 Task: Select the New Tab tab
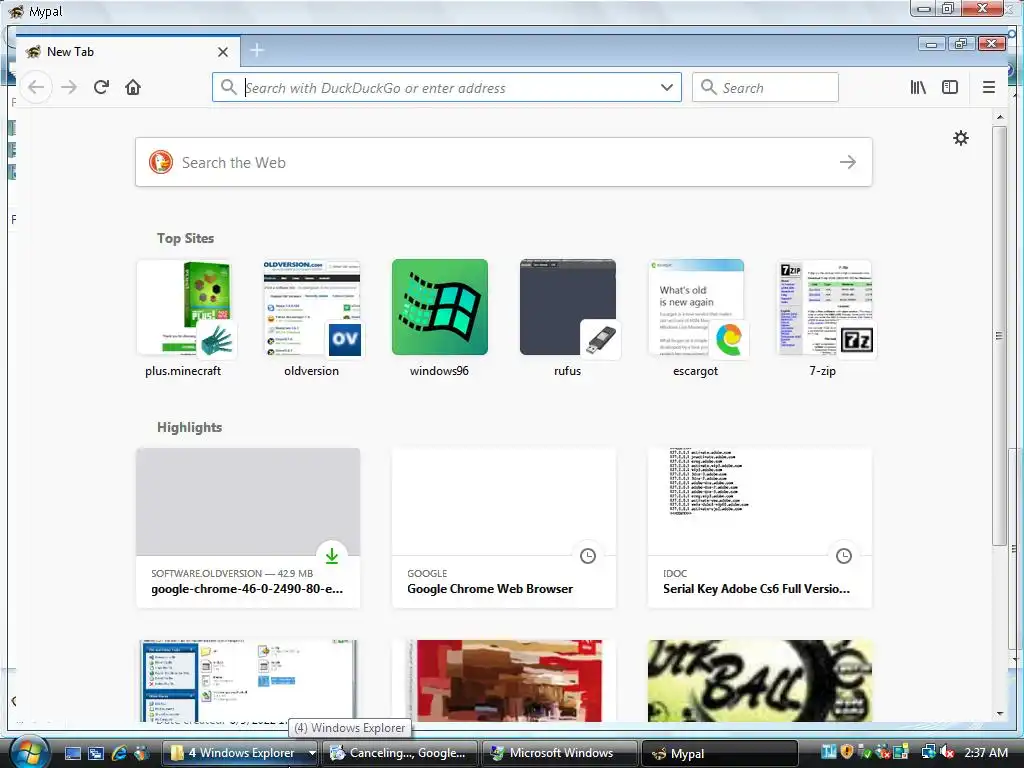coord(127,52)
